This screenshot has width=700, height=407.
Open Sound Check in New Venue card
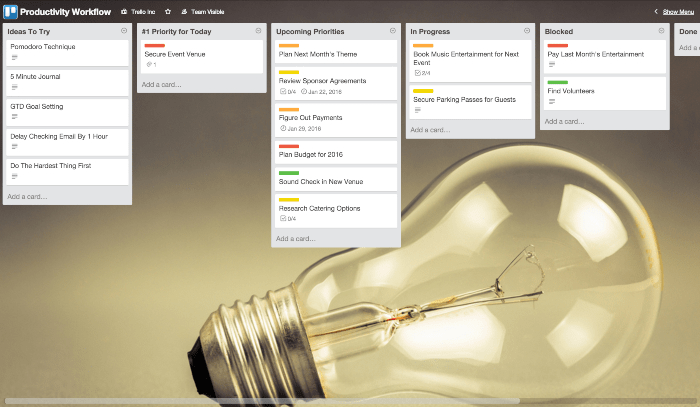336,179
